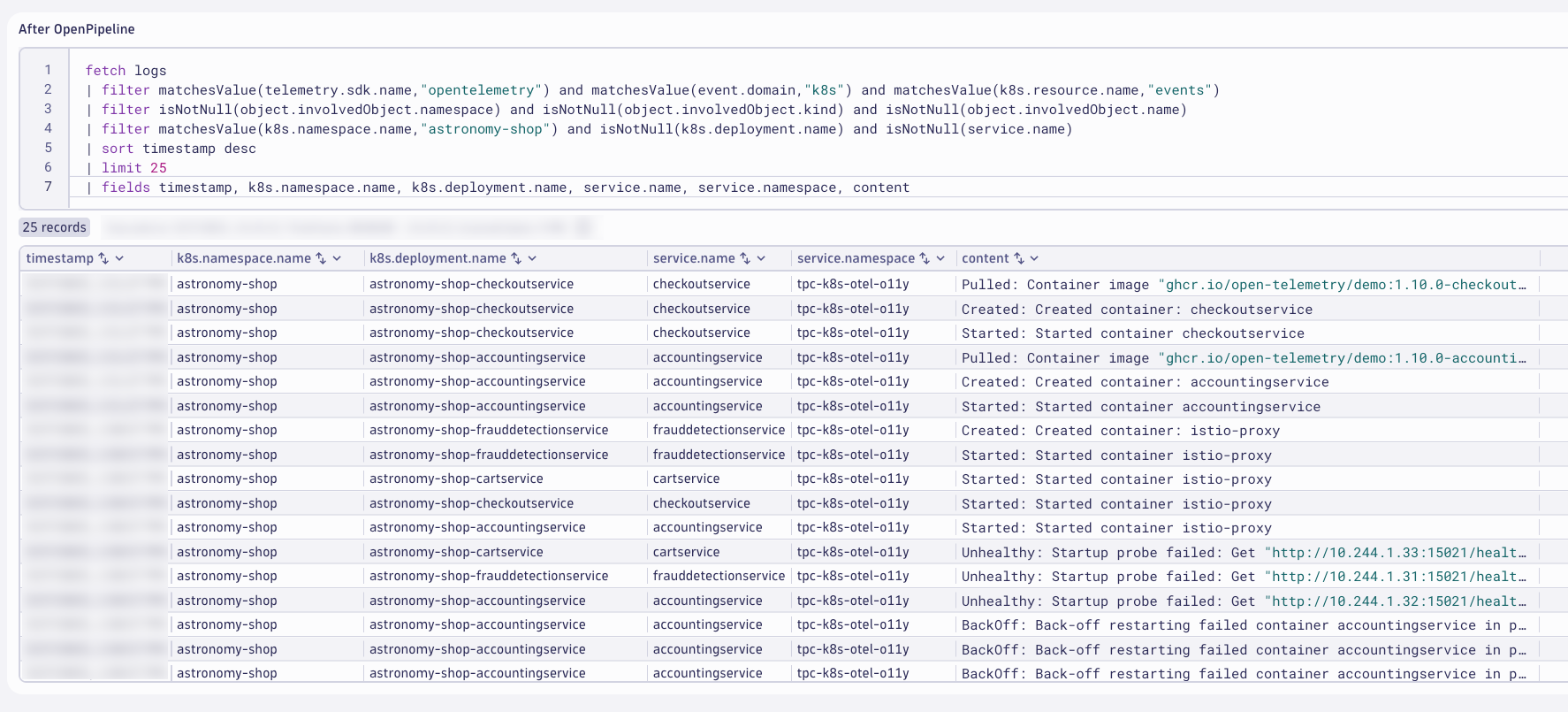Select 'Created: Created container: accountingservice' cell
This screenshot has width=1568, height=712.
(1145, 382)
